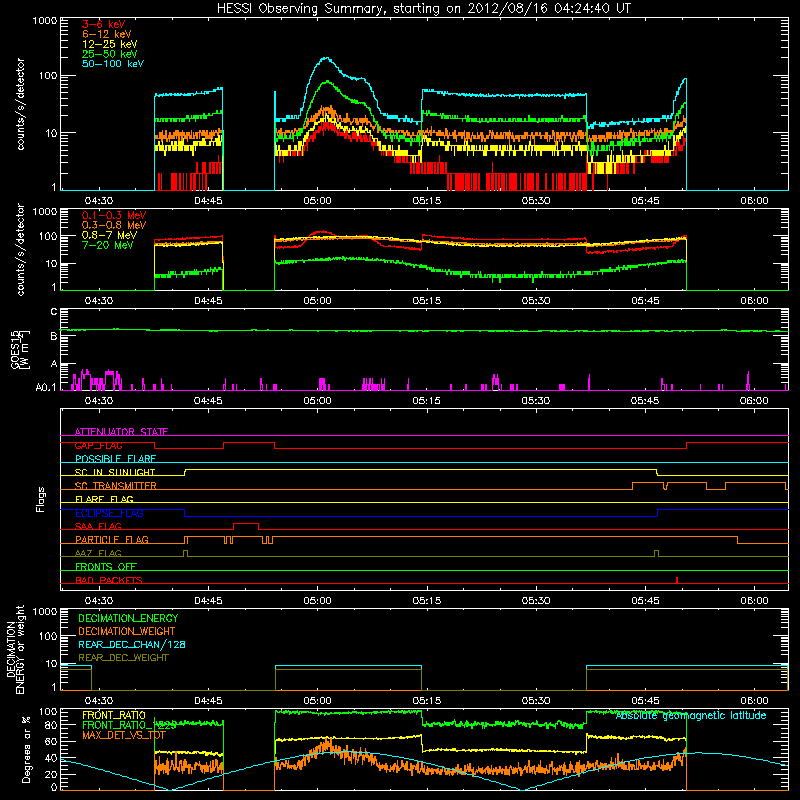
Task: Click the AAZ_FLAG label
Action: tap(98, 554)
